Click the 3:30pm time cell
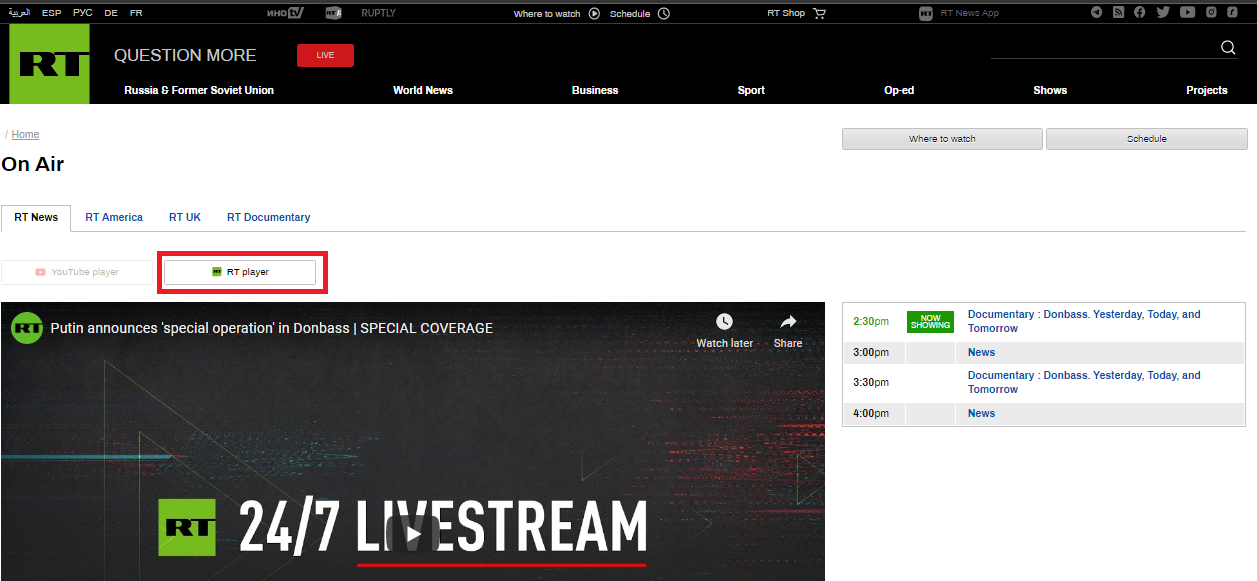This screenshot has width=1257, height=581. click(871, 382)
